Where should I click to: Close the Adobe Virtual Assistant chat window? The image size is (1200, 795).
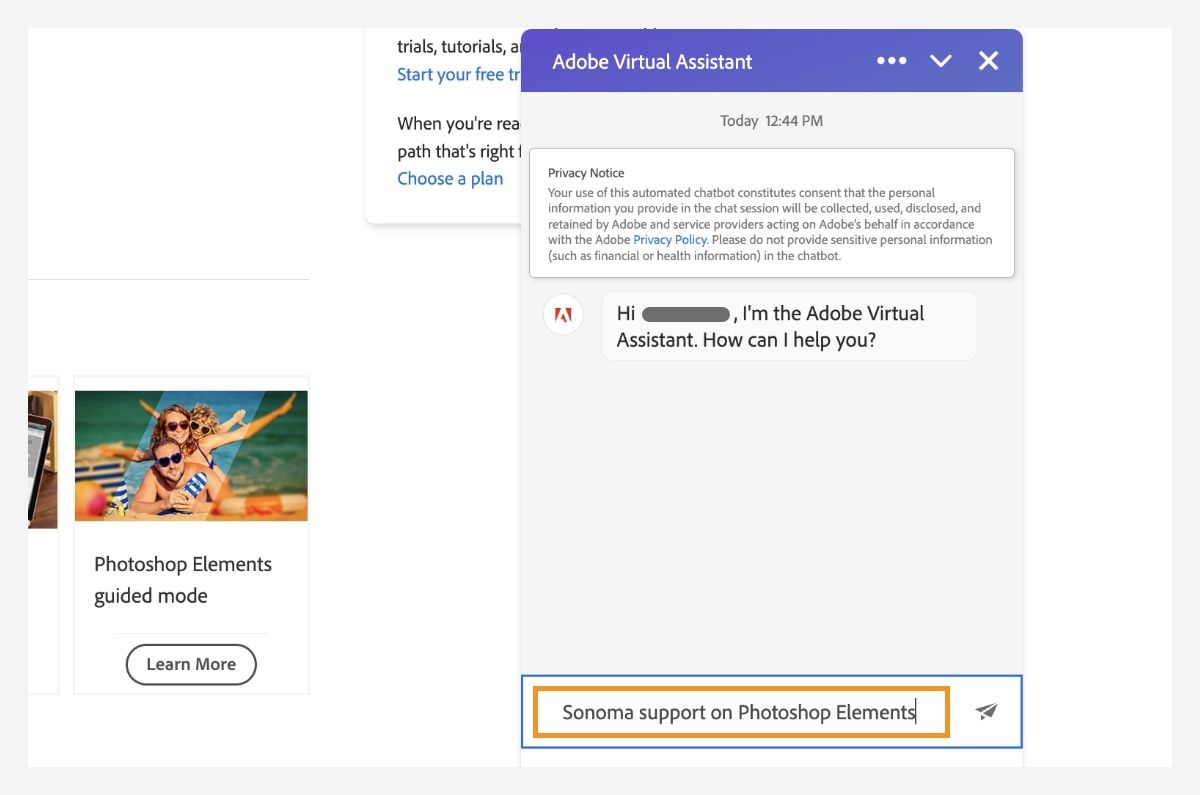988,61
